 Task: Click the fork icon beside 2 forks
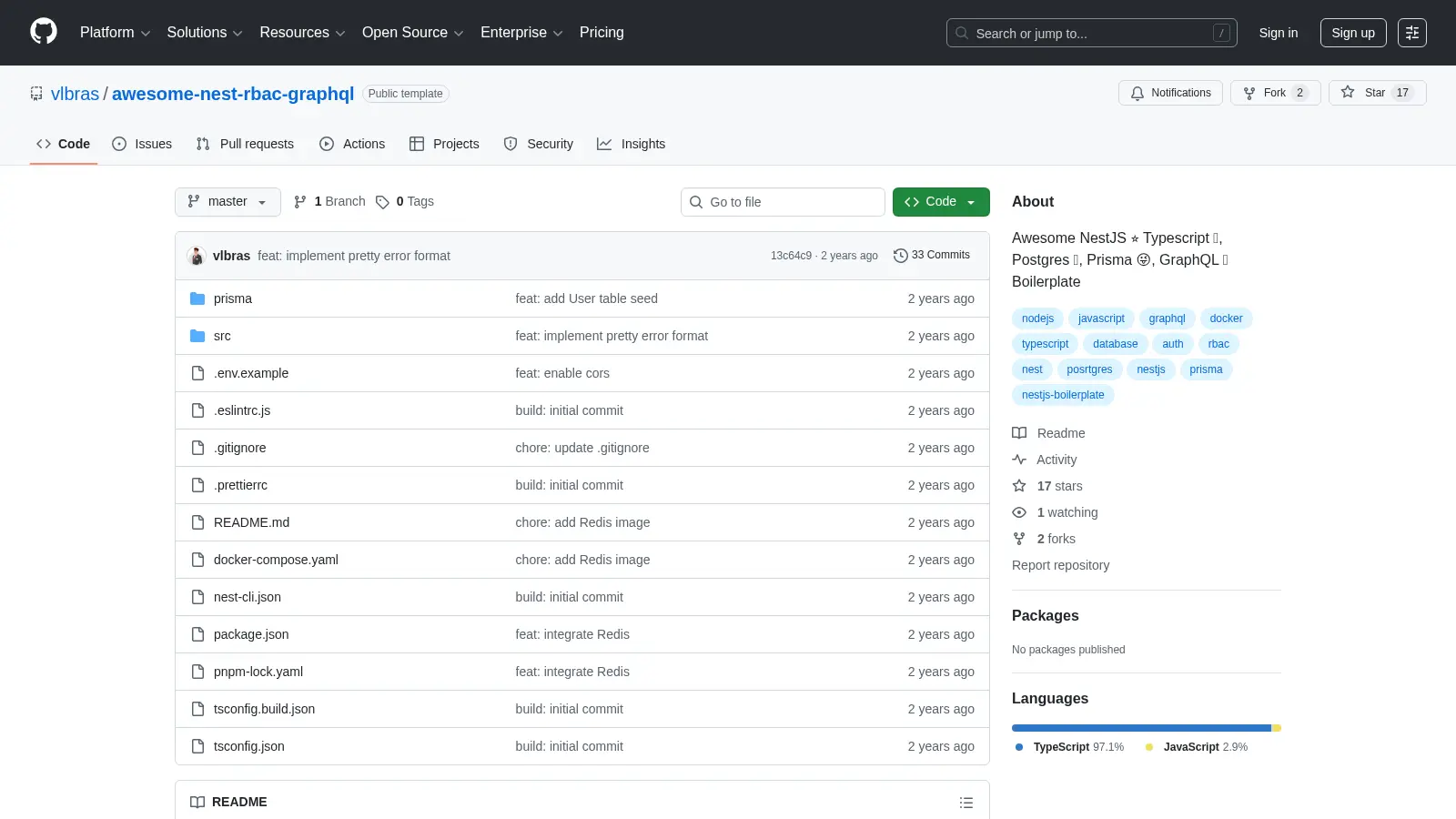[1019, 539]
